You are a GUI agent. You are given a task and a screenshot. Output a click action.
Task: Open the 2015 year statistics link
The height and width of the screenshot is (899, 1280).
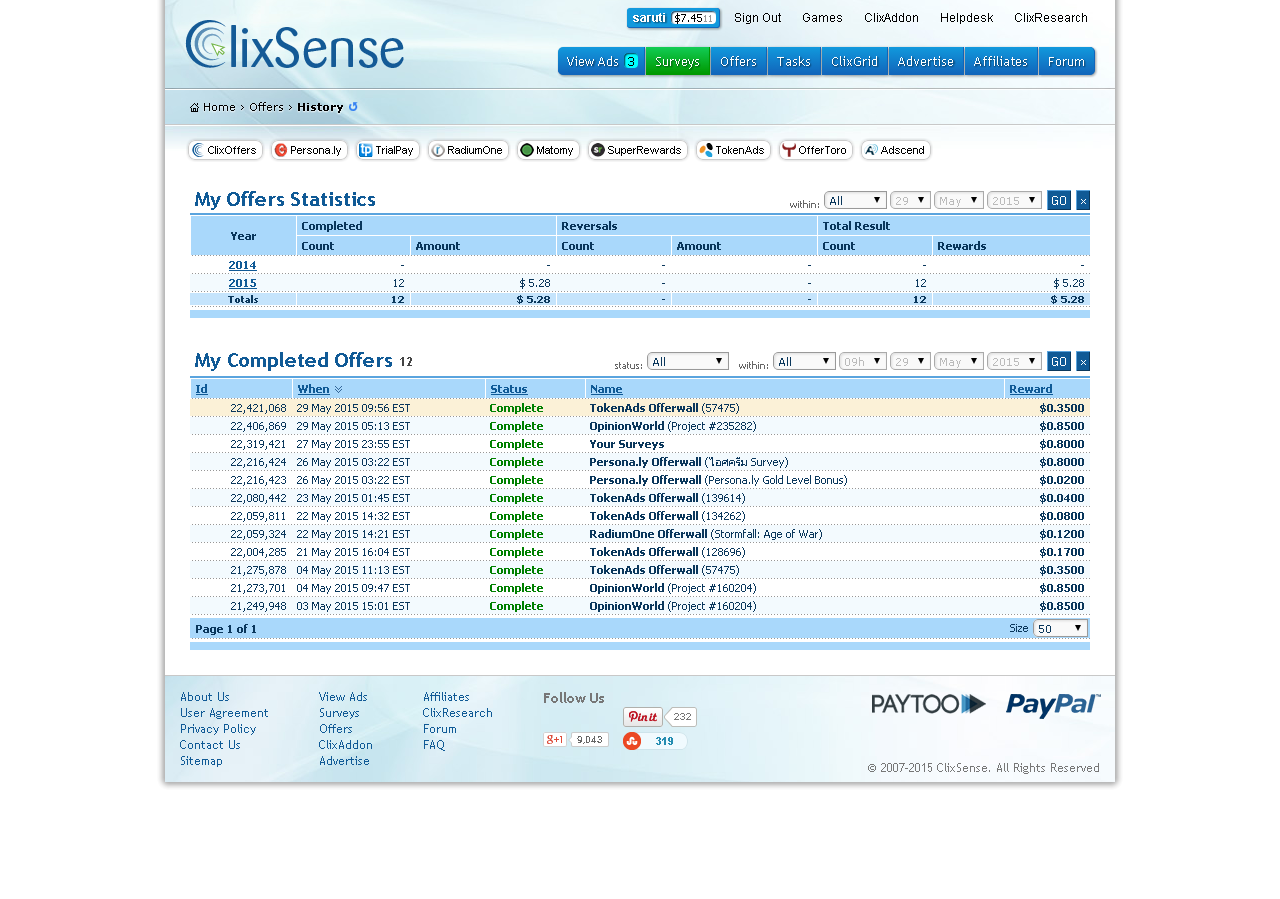coord(242,283)
